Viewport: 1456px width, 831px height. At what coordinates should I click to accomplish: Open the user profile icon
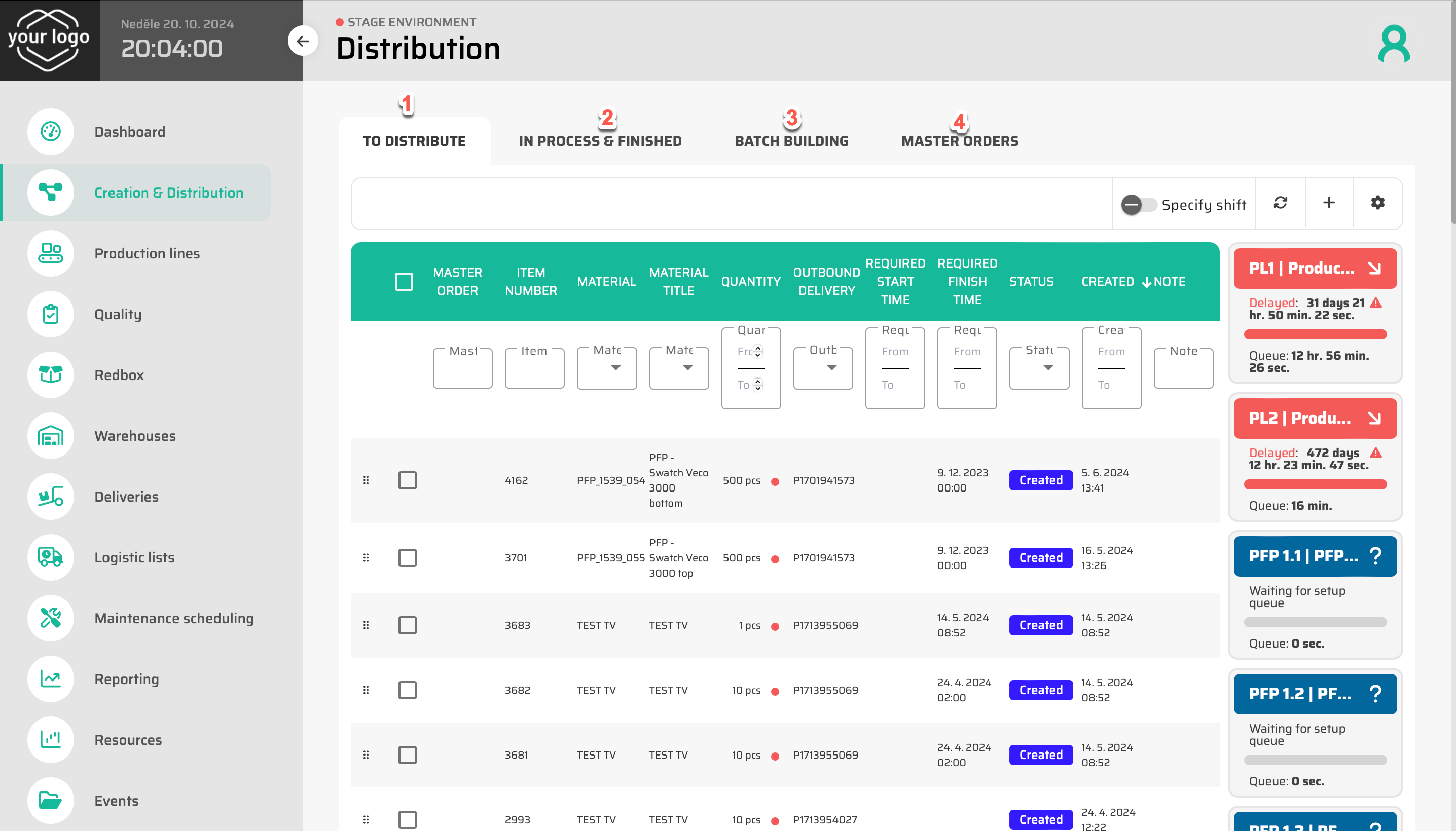(x=1394, y=44)
